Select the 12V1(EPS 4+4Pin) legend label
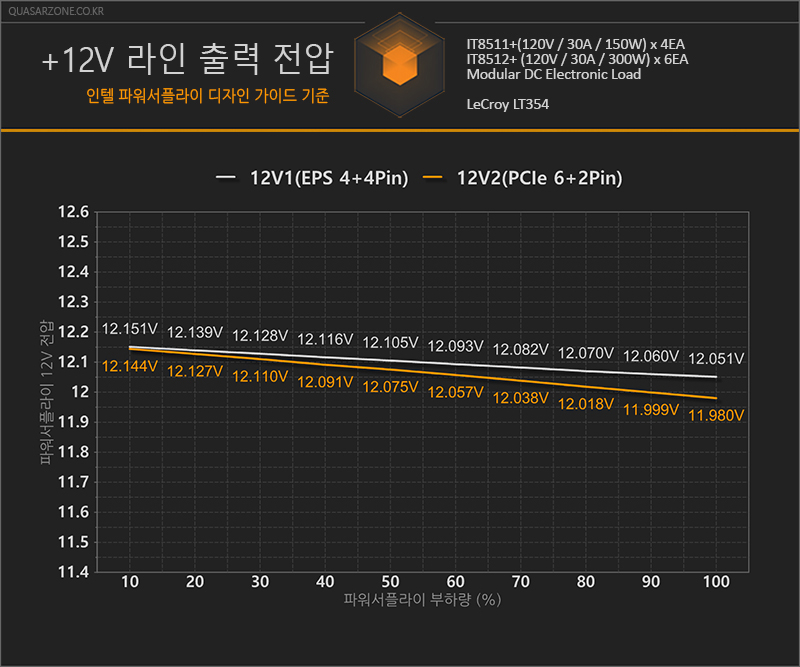Image resolution: width=800 pixels, height=667 pixels. tap(329, 178)
